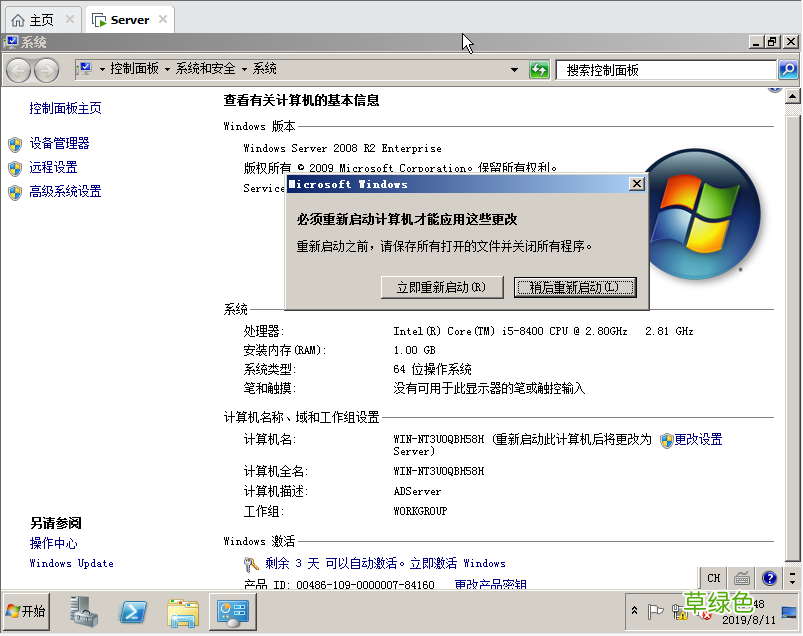Click the 开始 Start button
Image resolution: width=803 pixels, height=636 pixels.
(x=24, y=611)
